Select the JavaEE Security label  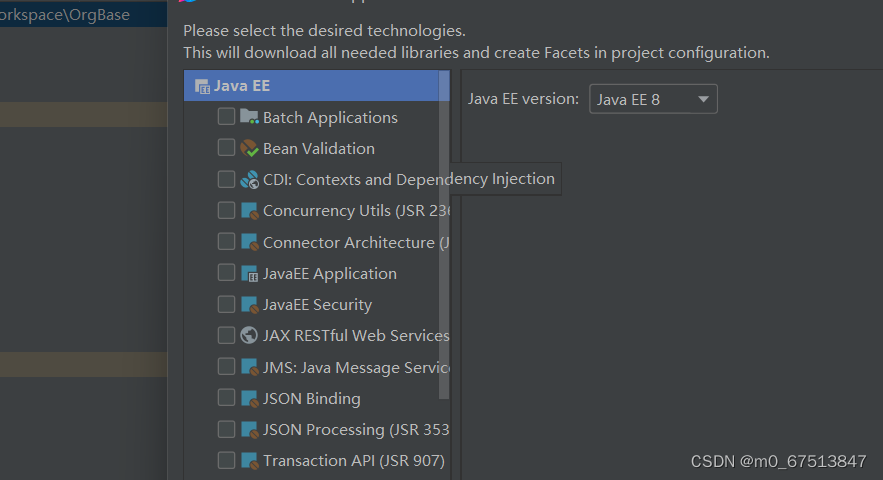(x=317, y=305)
